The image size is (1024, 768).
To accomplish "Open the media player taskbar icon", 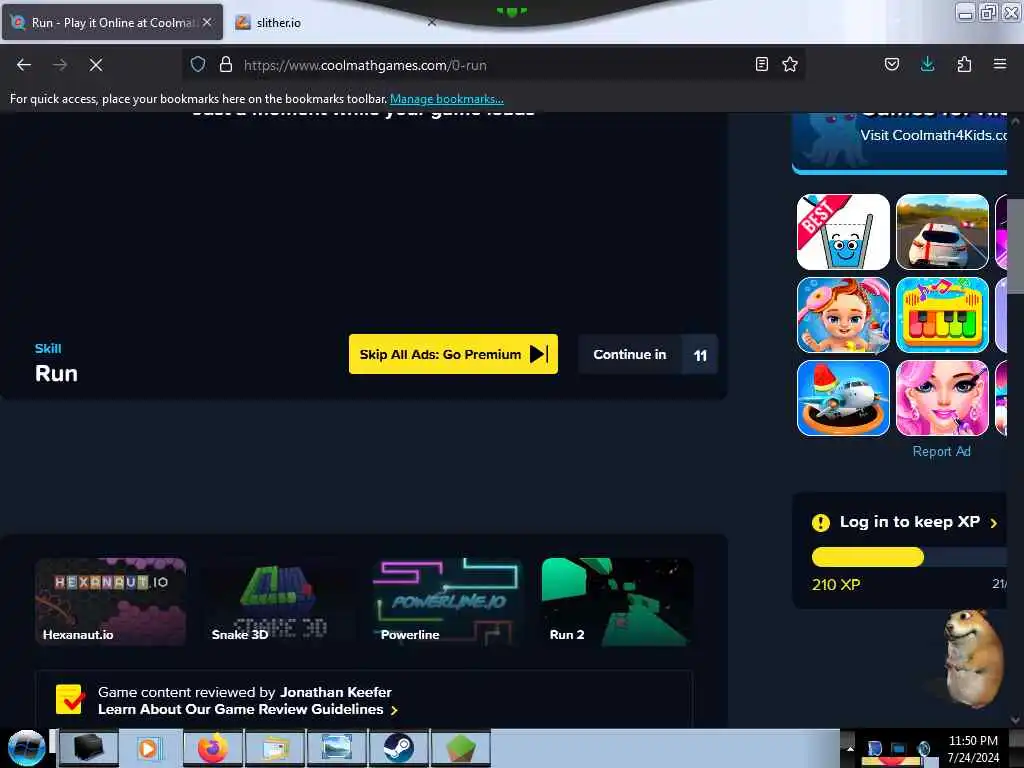I will click(149, 748).
